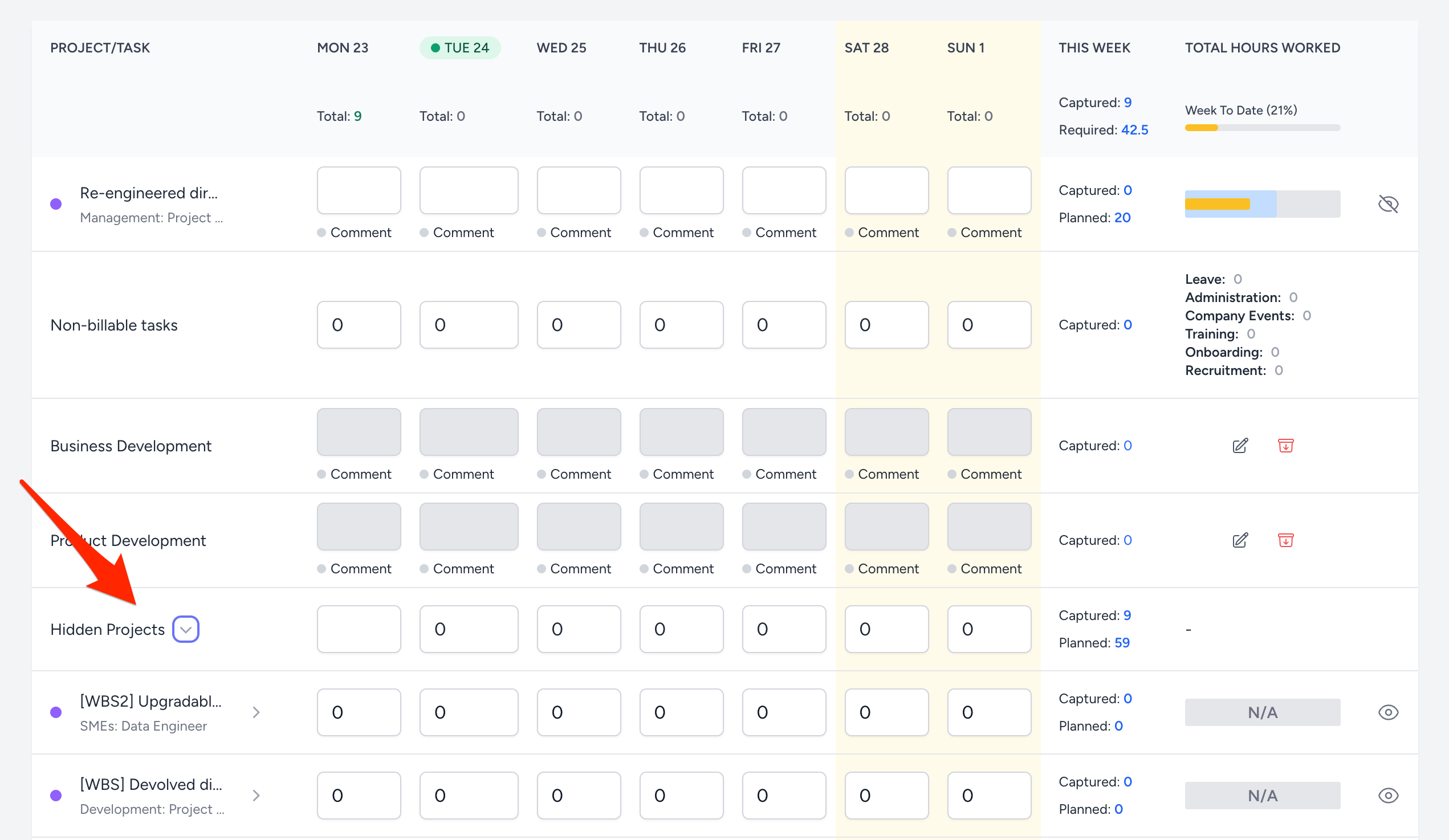The image size is (1449, 840).
Task: Click Sunday hours field for Non-billable tasks
Action: (989, 325)
